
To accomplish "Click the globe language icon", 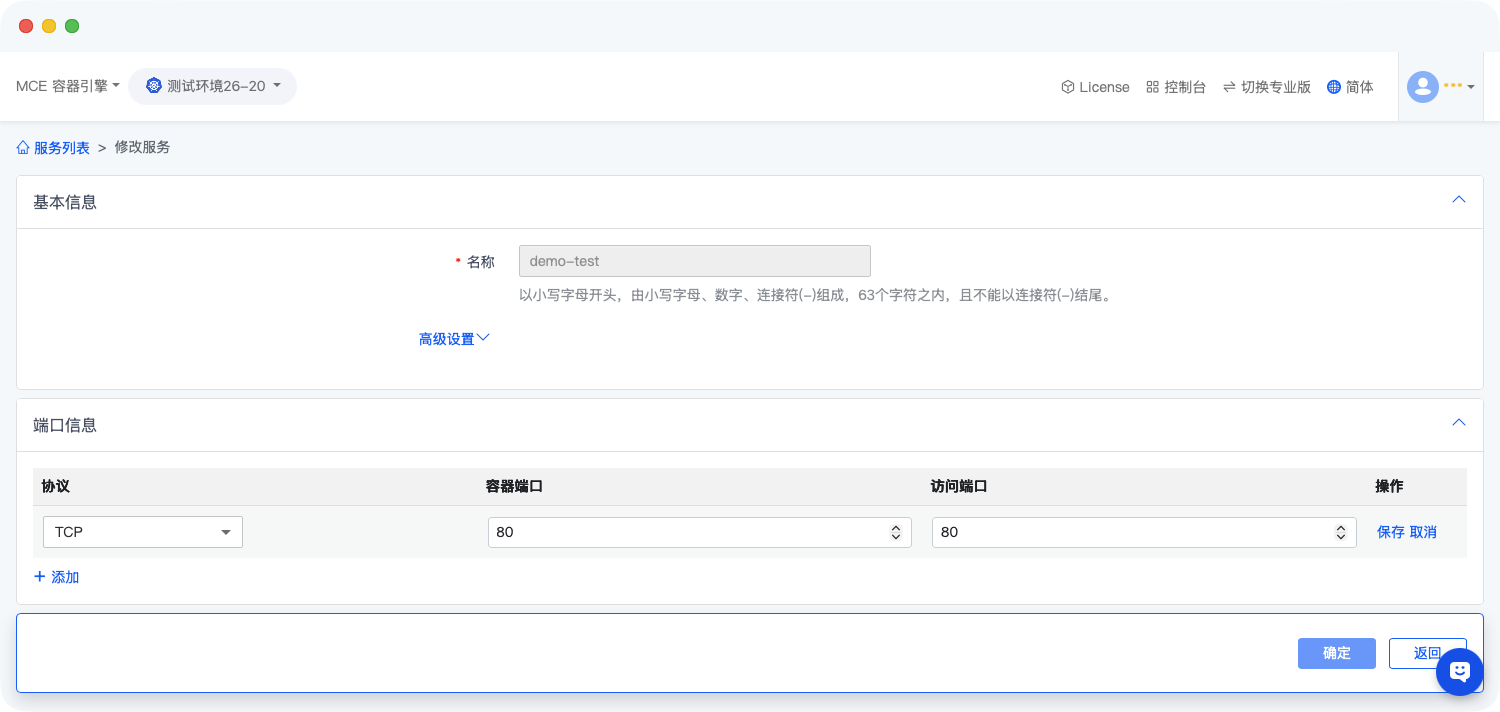I will (1333, 87).
